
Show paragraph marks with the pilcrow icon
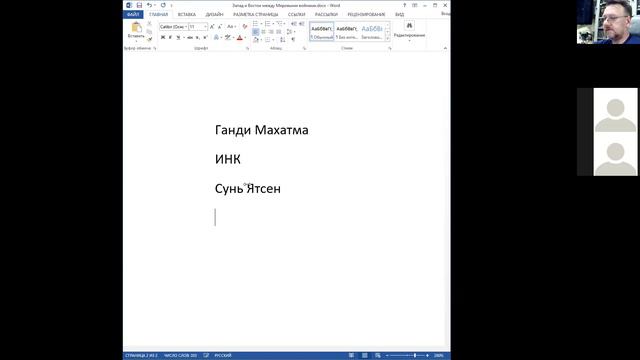[293, 39]
